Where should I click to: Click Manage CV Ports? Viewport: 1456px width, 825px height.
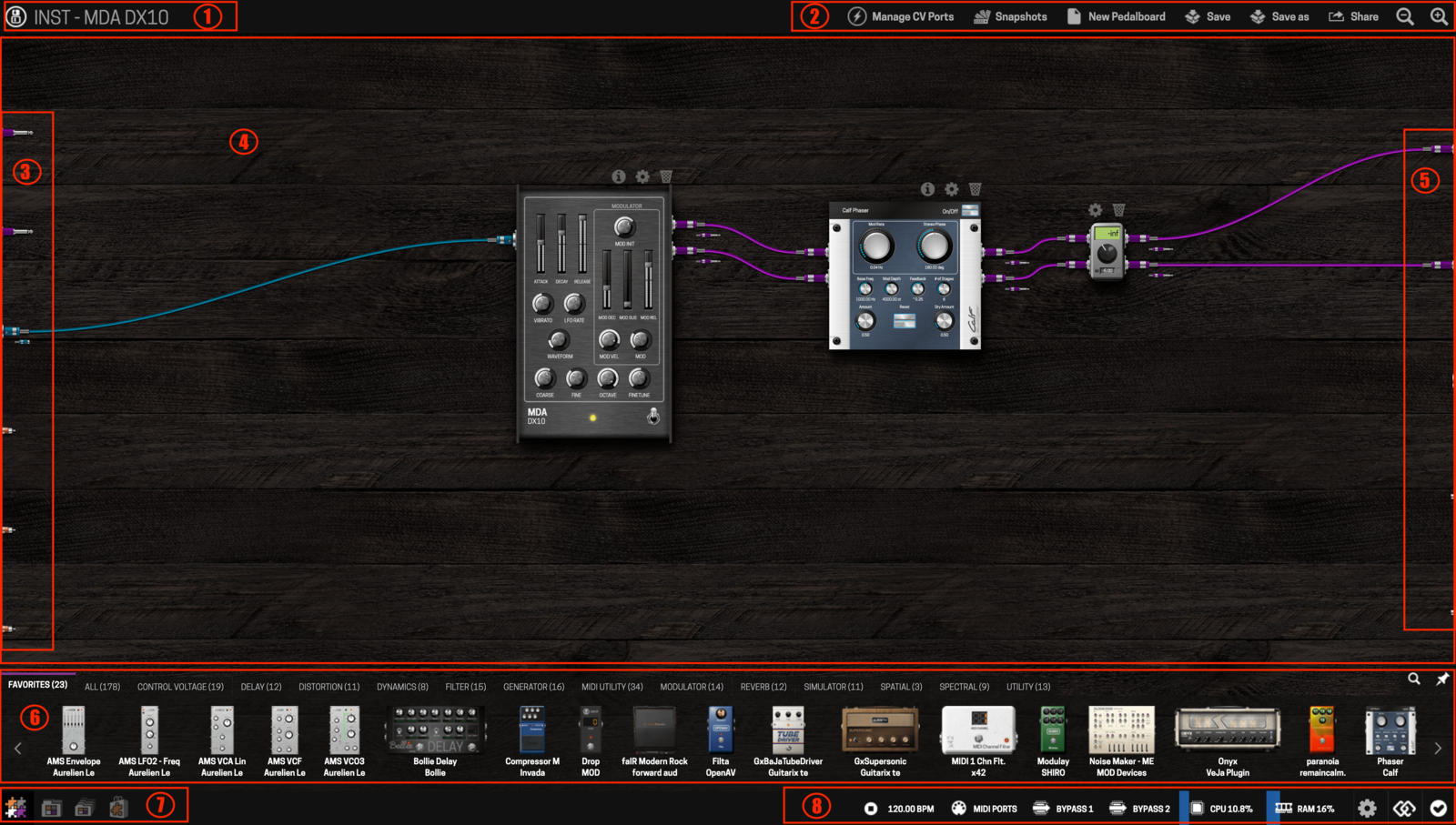(901, 16)
